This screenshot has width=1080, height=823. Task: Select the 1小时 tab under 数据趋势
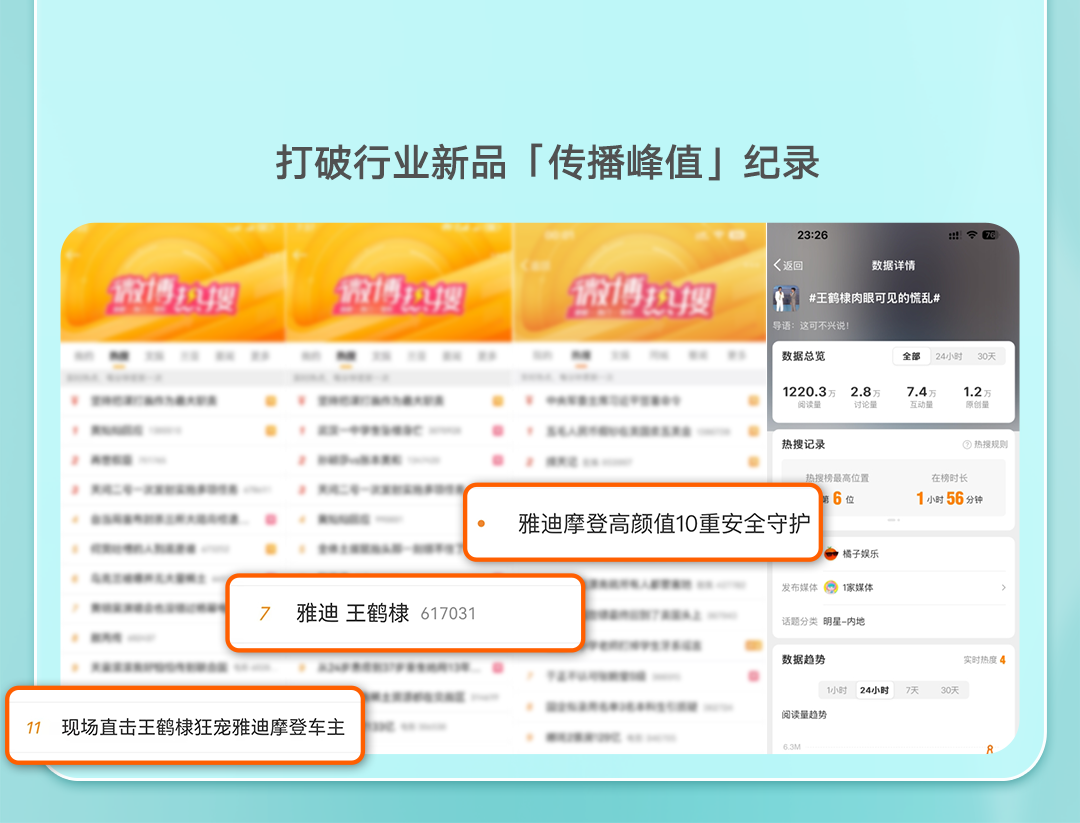coord(835,689)
